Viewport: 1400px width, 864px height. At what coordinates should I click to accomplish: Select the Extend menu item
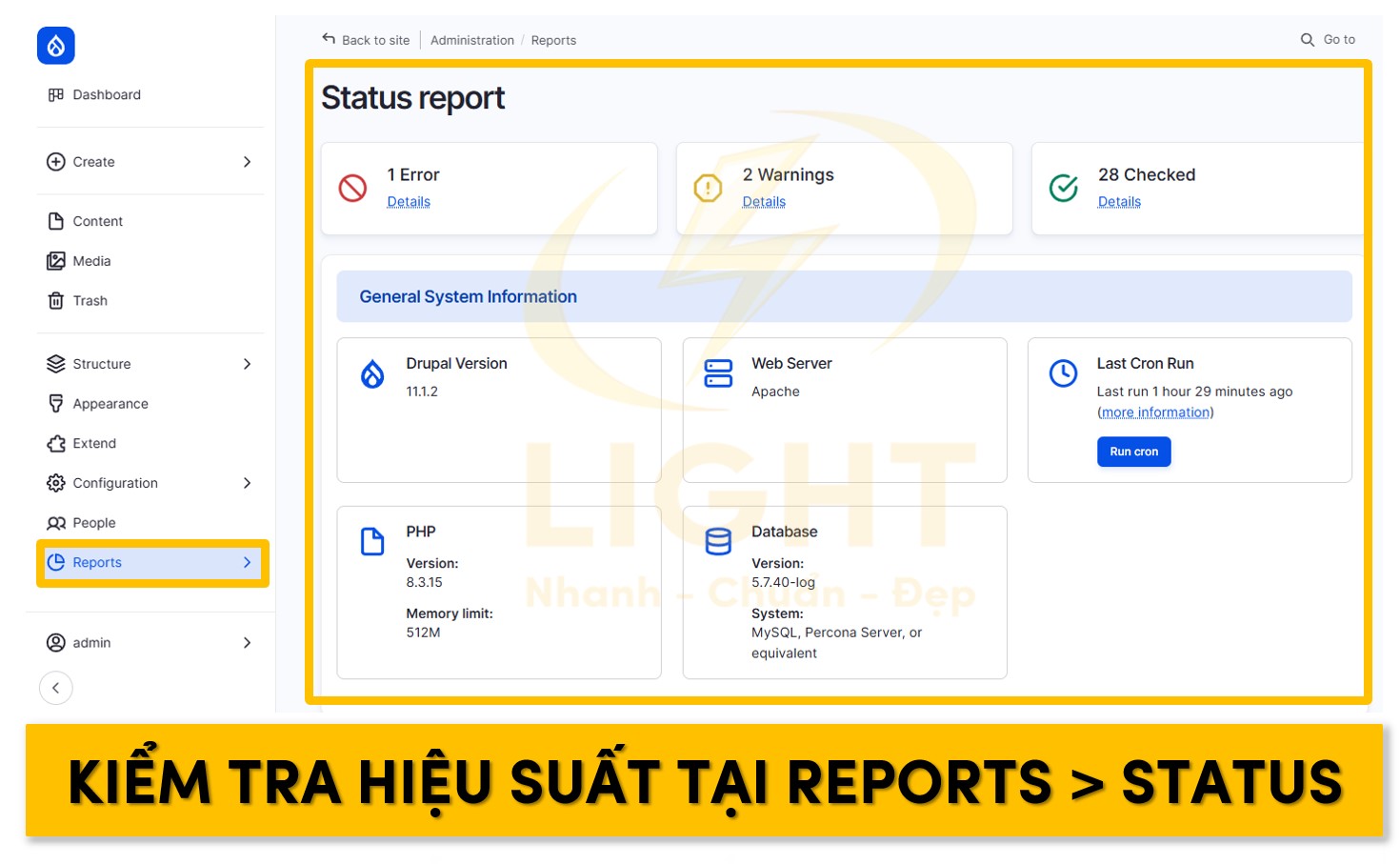point(94,444)
